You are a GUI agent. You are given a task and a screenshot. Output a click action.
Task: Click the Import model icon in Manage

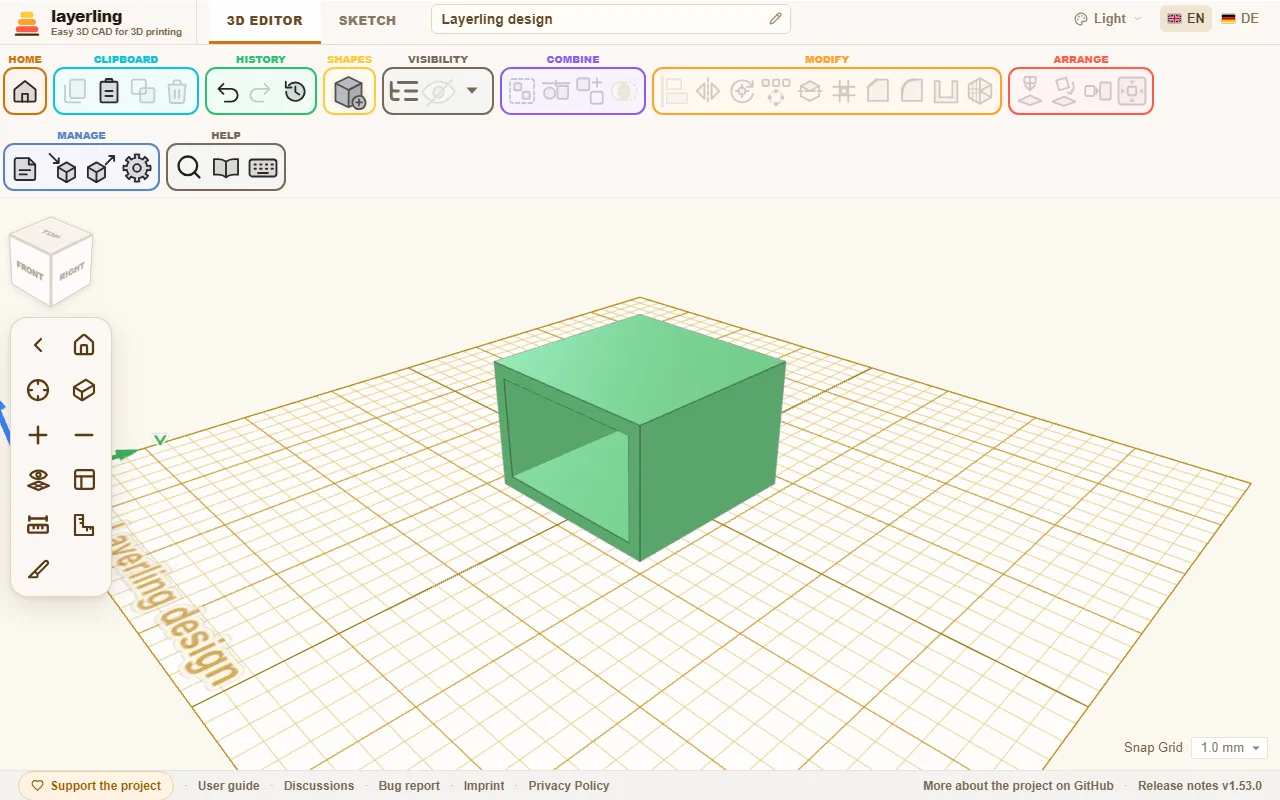tap(62, 168)
